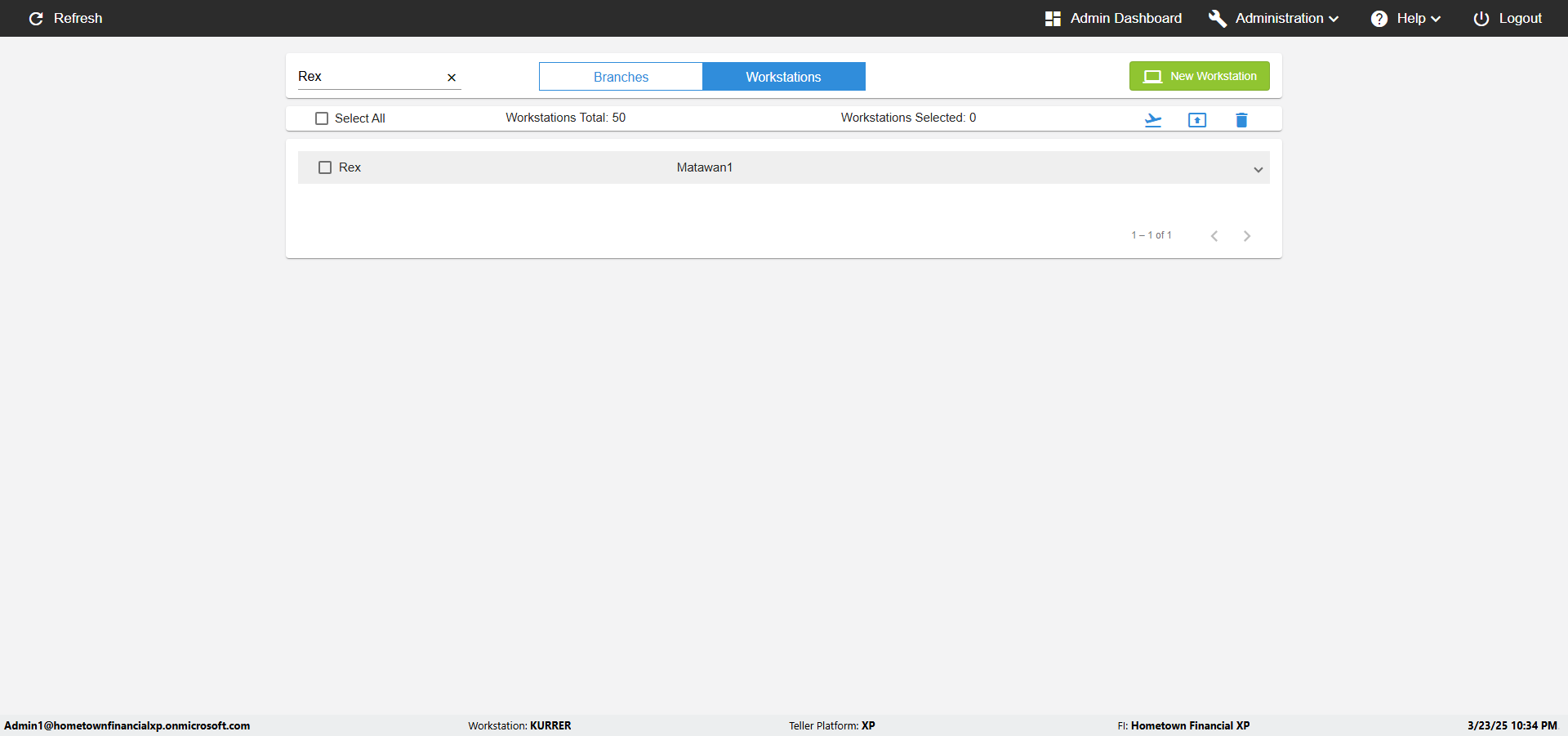Go to the previous page of results
The width and height of the screenshot is (1568, 736).
click(x=1214, y=236)
